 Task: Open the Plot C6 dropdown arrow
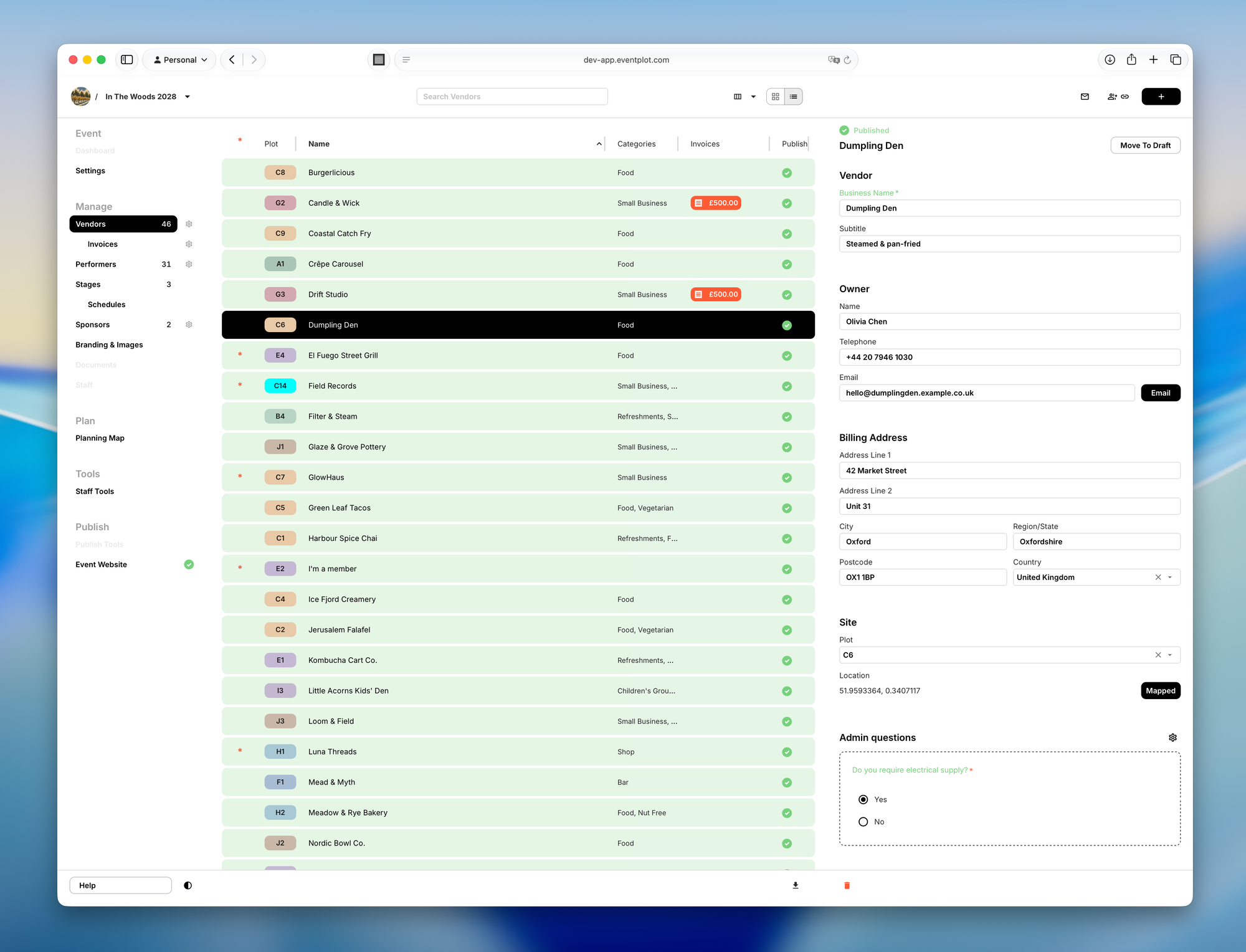(x=1170, y=655)
